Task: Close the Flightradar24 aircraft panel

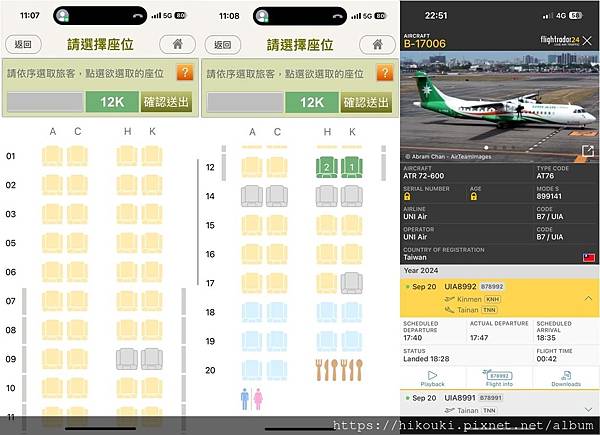Action: point(587,41)
